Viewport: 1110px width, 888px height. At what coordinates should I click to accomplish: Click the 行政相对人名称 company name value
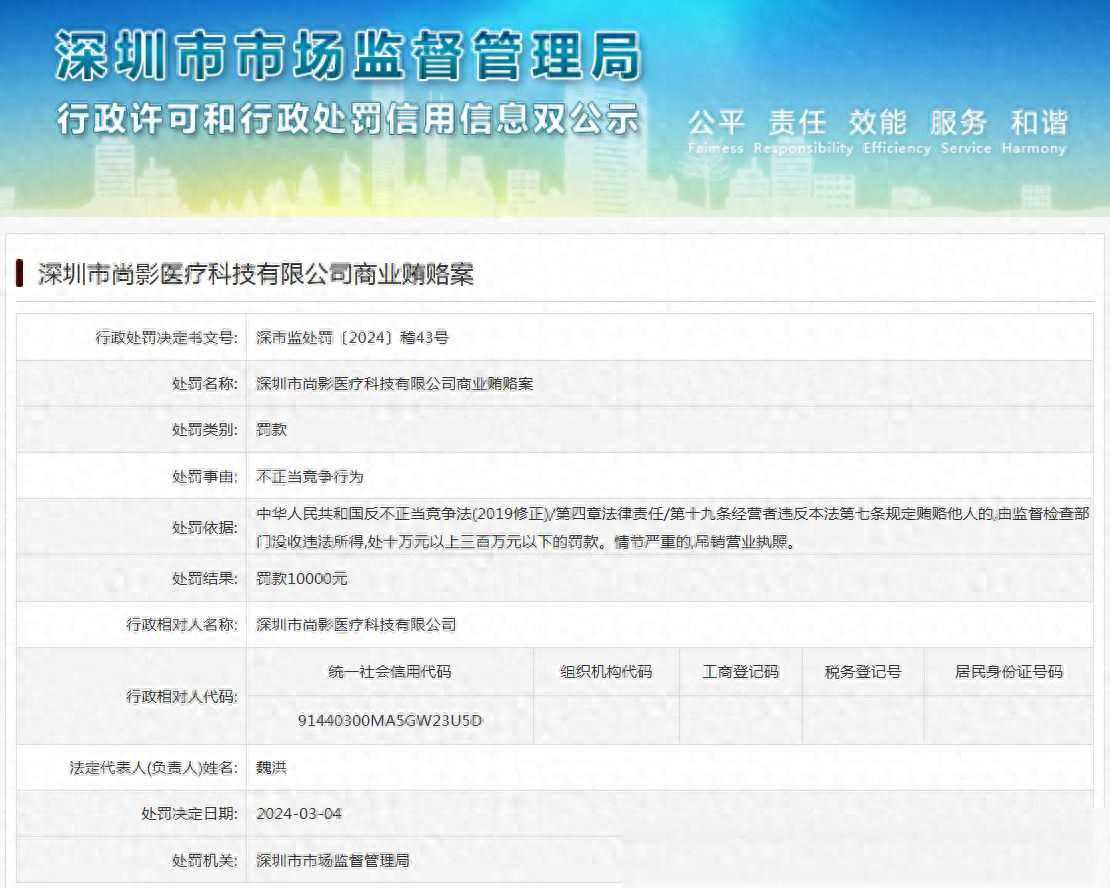tap(356, 624)
